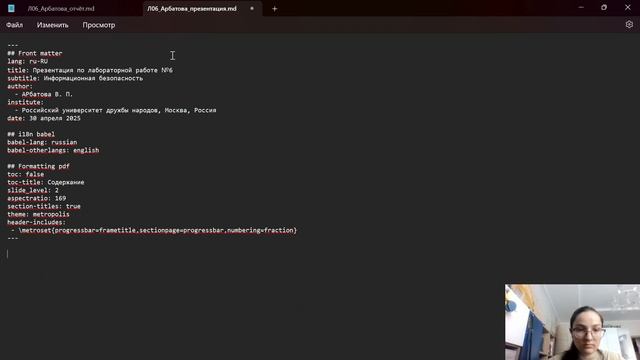Viewport: 640px width, 360px height.
Task: Click the 'aspectratio: 169' line
Action: tap(36, 198)
